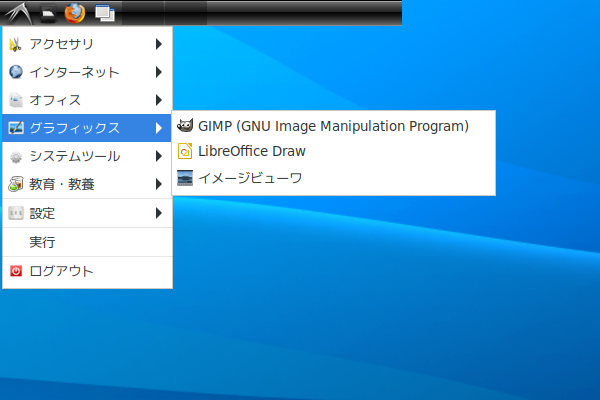Expand the インターネット submenu arrow
Screen dimensions: 600x400
click(159, 72)
